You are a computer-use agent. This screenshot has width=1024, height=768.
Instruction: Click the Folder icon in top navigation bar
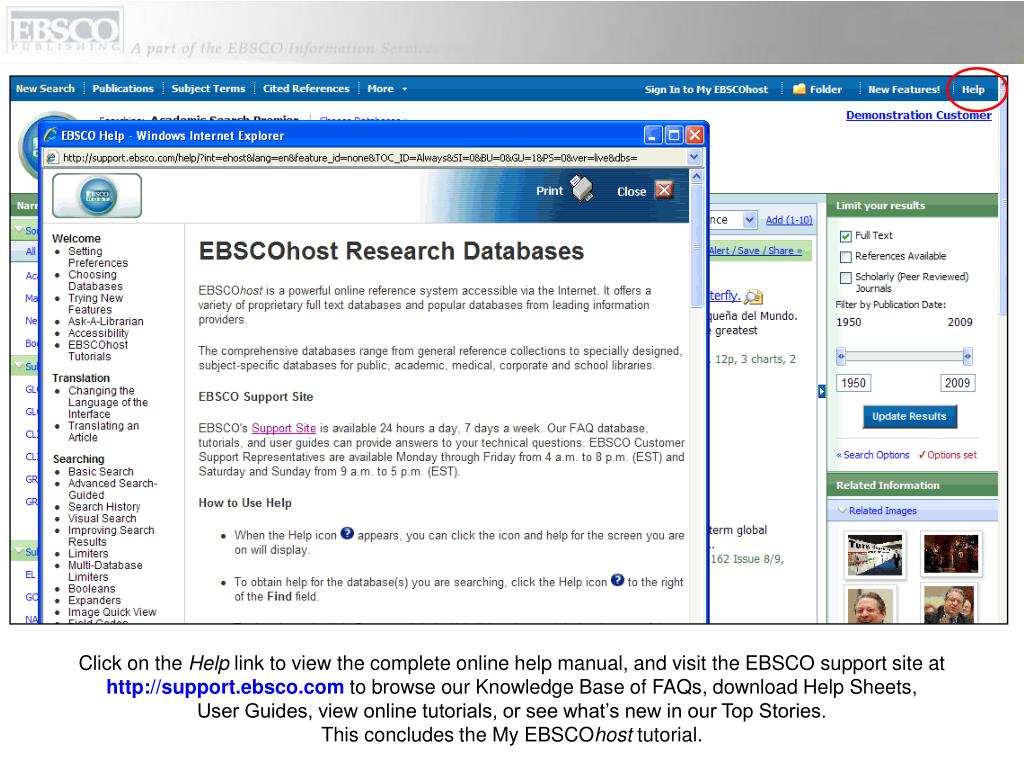click(x=799, y=89)
